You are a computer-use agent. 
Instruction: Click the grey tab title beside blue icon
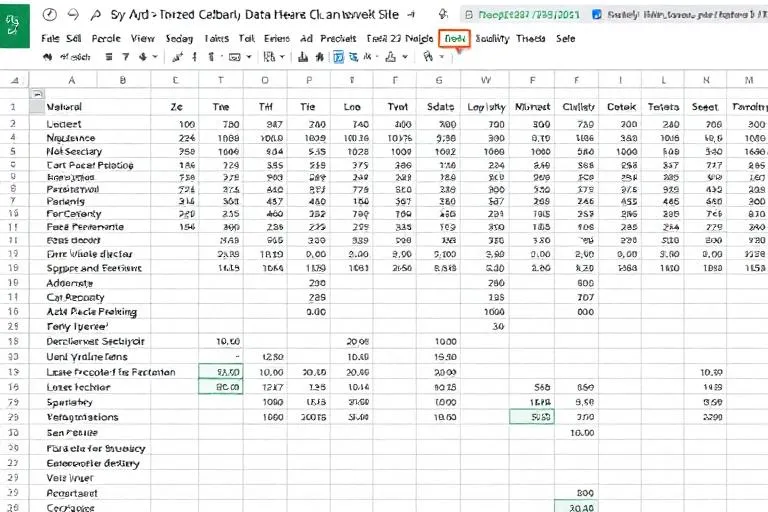point(687,15)
